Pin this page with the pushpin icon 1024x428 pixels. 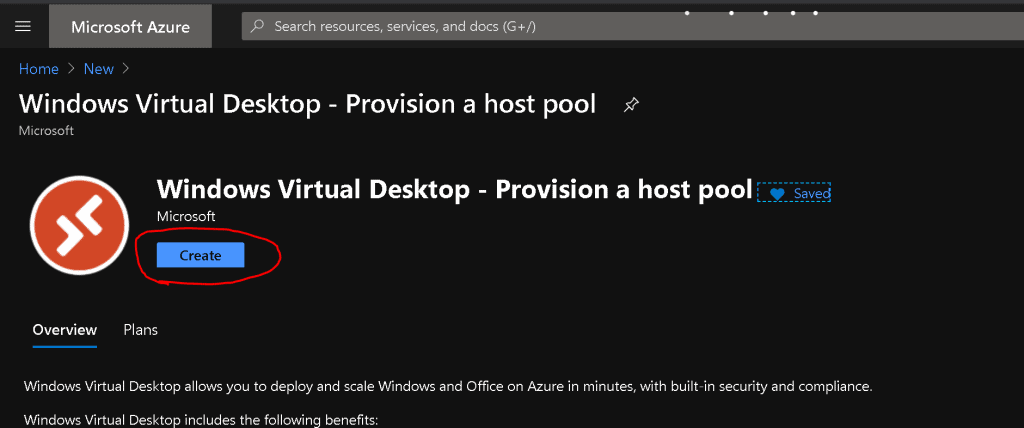click(631, 105)
